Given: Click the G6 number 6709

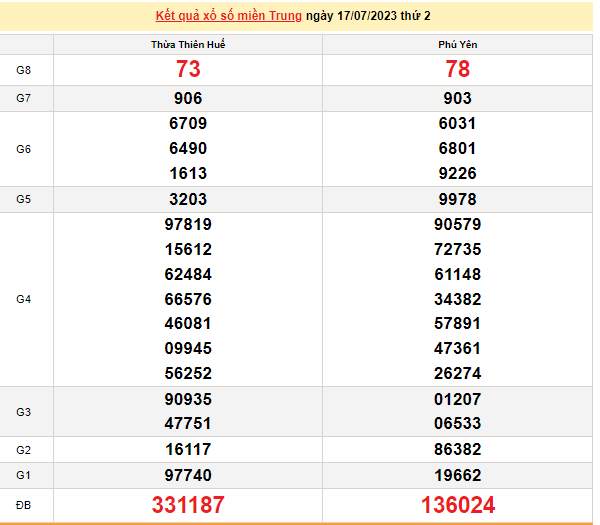Looking at the screenshot, I should click(x=188, y=124).
